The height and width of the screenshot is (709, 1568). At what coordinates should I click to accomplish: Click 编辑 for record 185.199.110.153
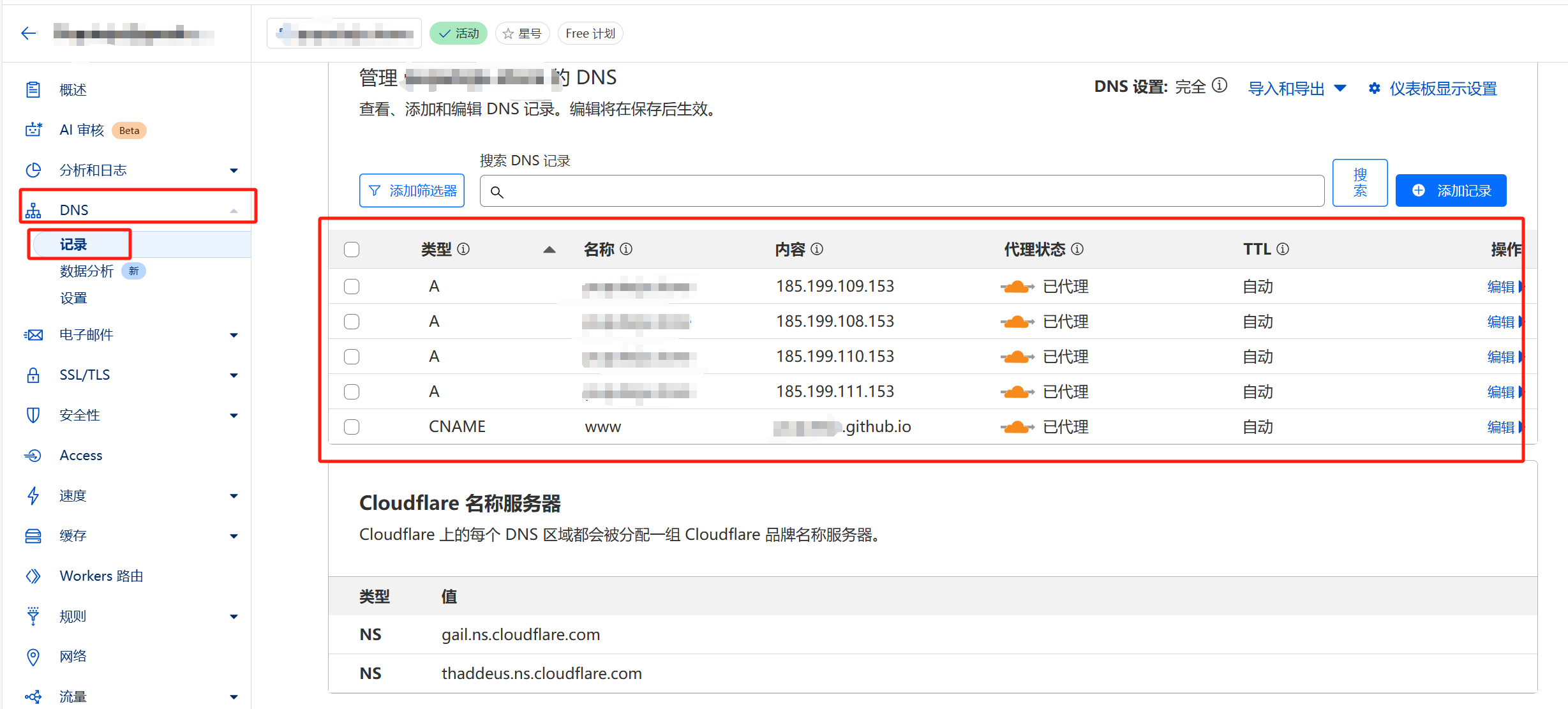(x=1501, y=357)
